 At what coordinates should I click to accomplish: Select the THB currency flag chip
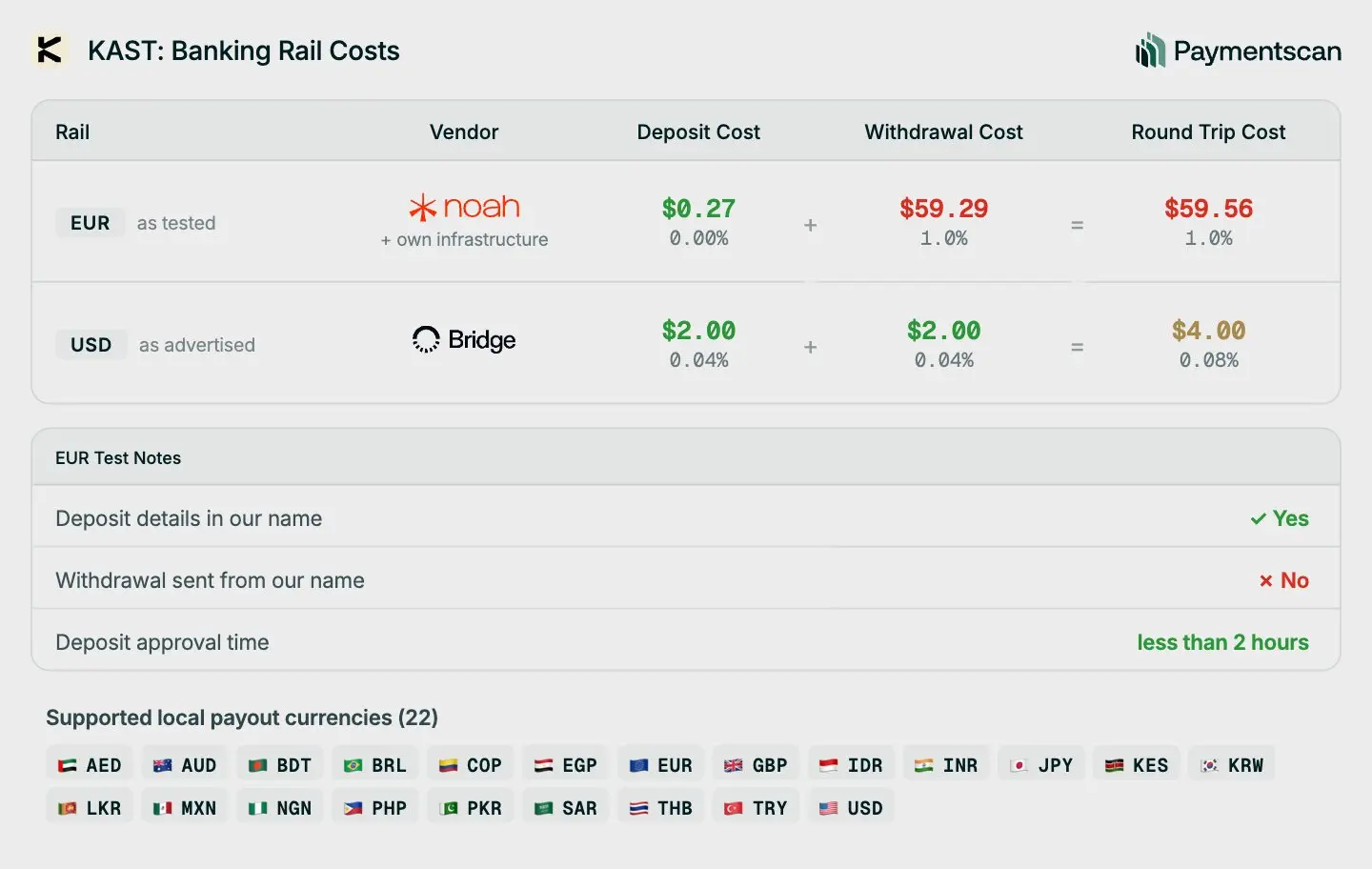pyautogui.click(x=661, y=808)
